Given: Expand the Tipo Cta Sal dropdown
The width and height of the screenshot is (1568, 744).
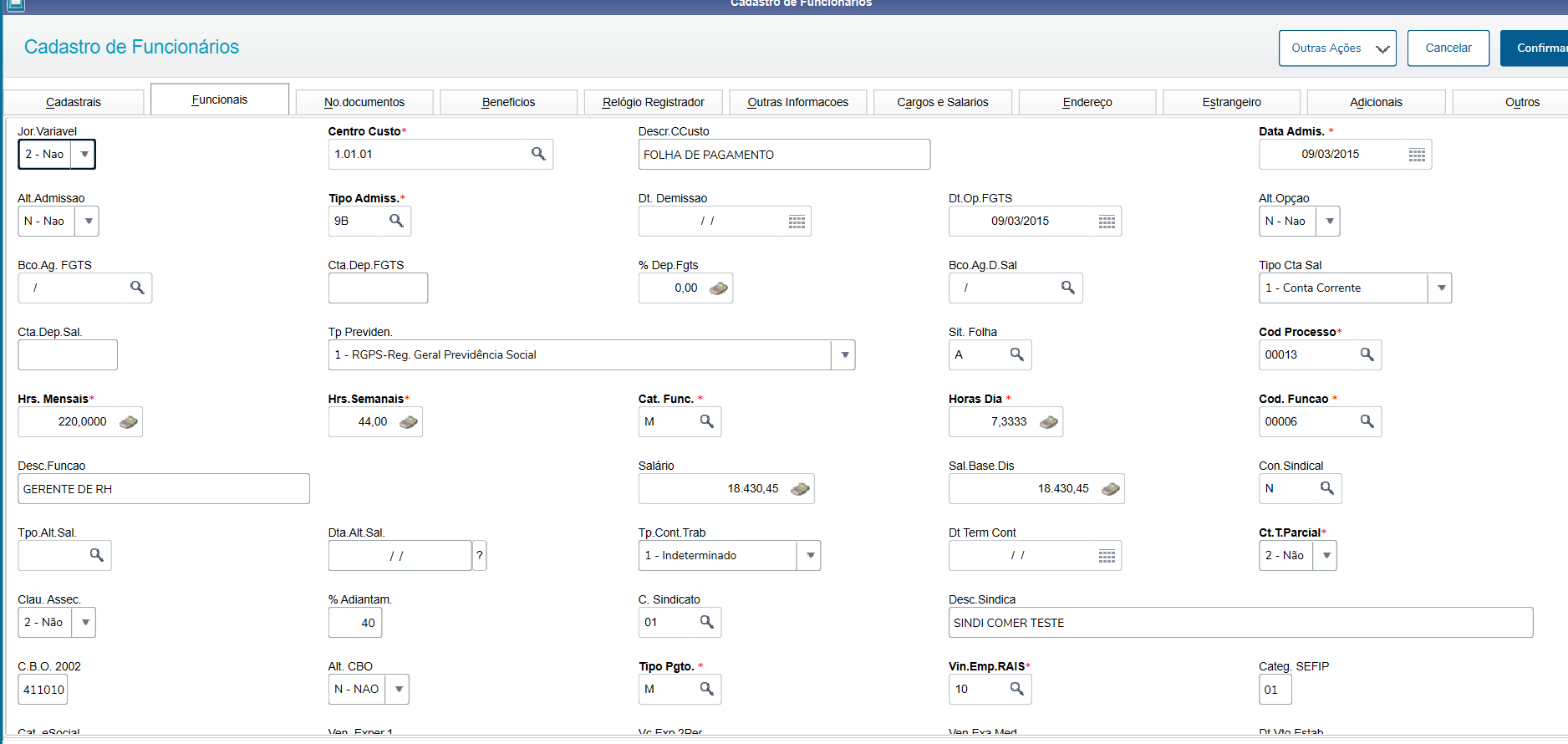Looking at the screenshot, I should (1441, 288).
